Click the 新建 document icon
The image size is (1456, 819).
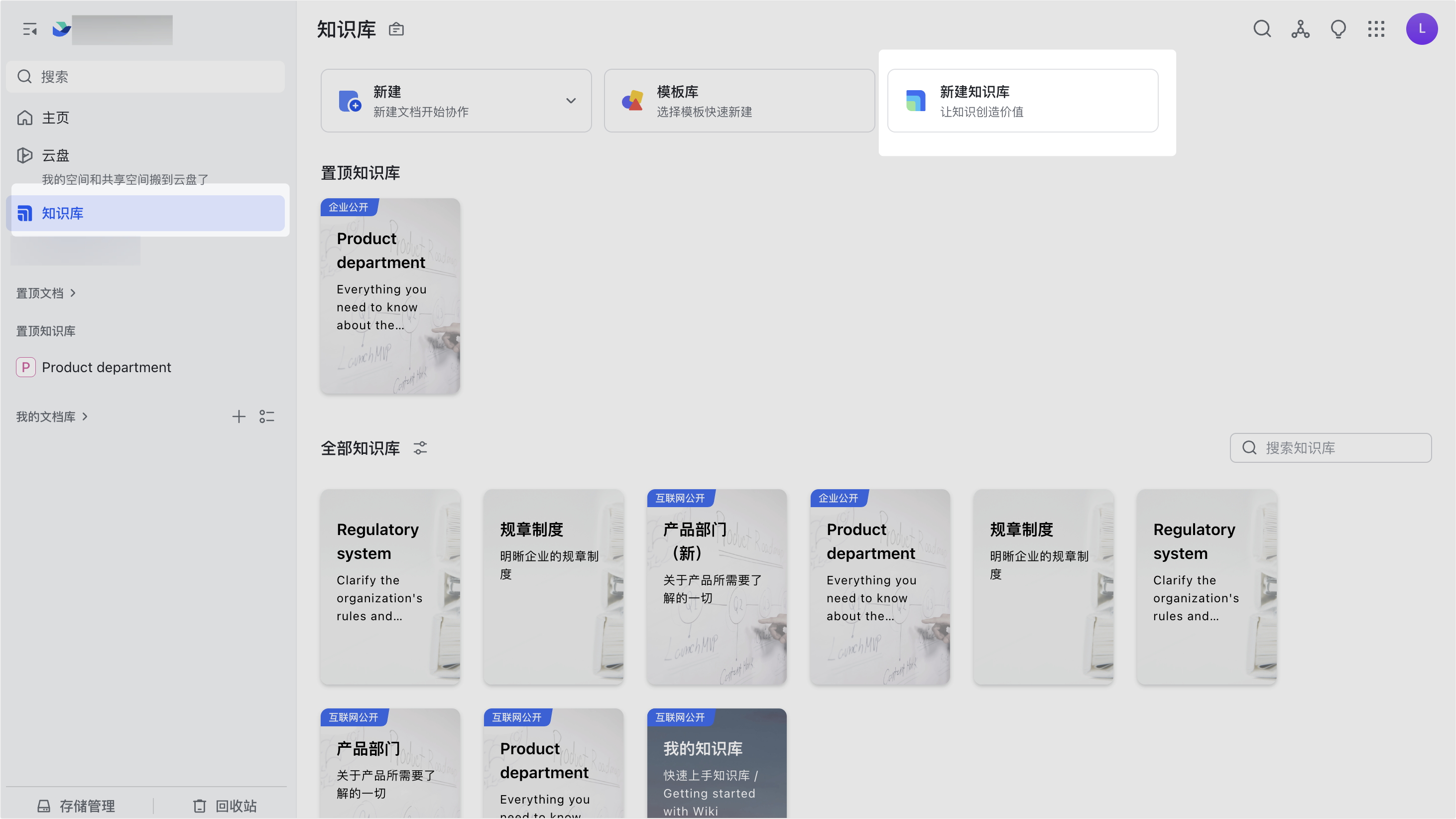click(350, 101)
